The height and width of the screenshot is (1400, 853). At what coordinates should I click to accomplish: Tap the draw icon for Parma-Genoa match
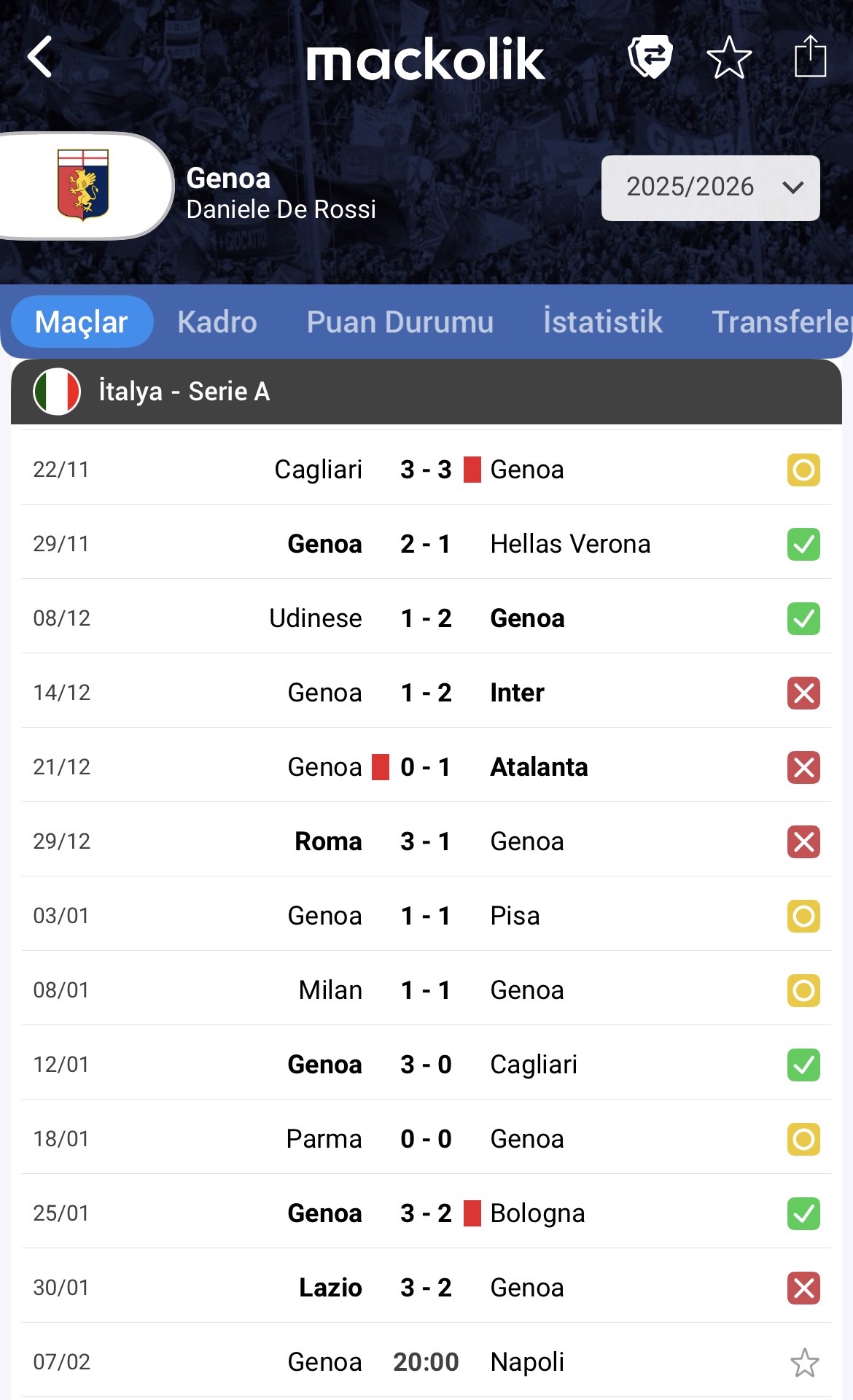(x=803, y=1139)
